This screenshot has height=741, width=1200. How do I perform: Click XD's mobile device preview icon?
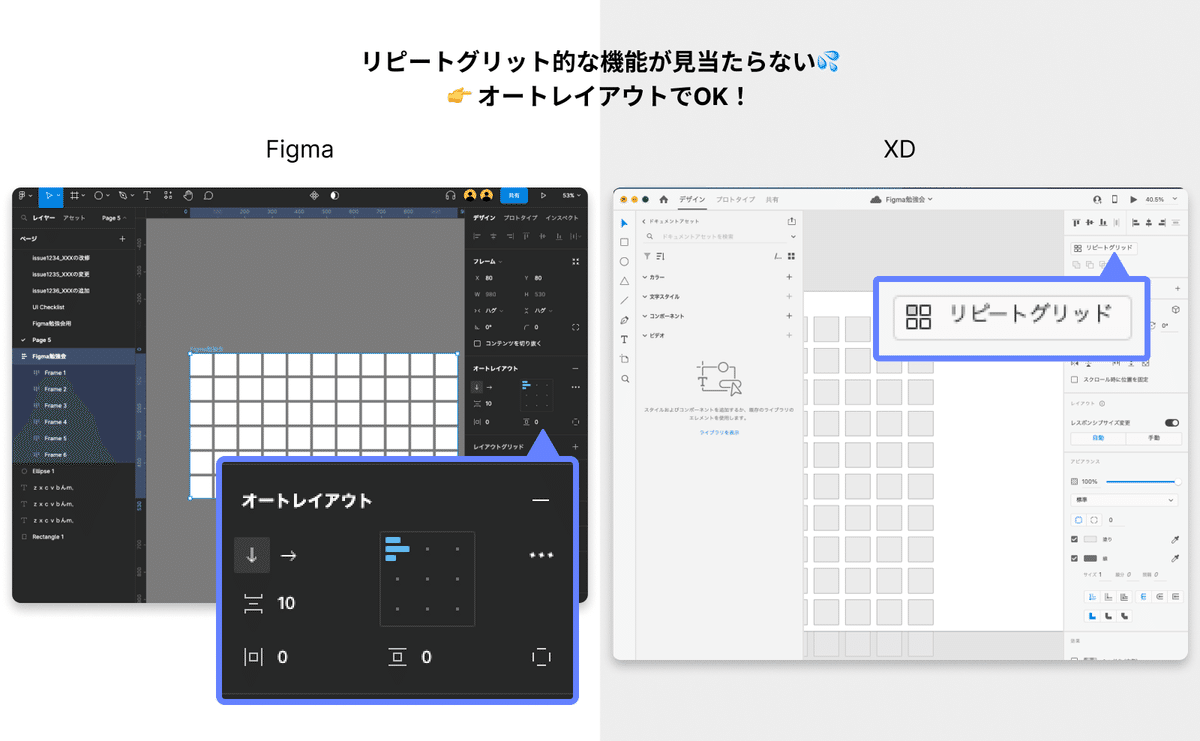click(1115, 200)
